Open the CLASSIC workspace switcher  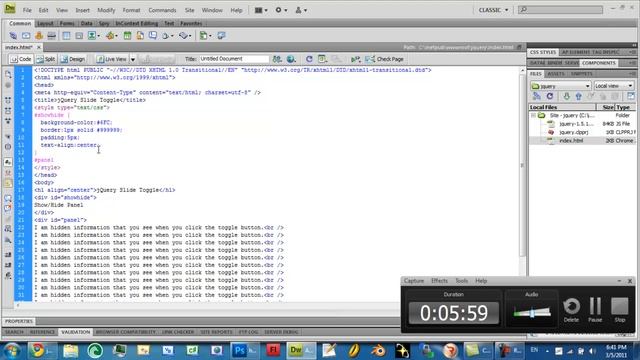click(x=493, y=10)
